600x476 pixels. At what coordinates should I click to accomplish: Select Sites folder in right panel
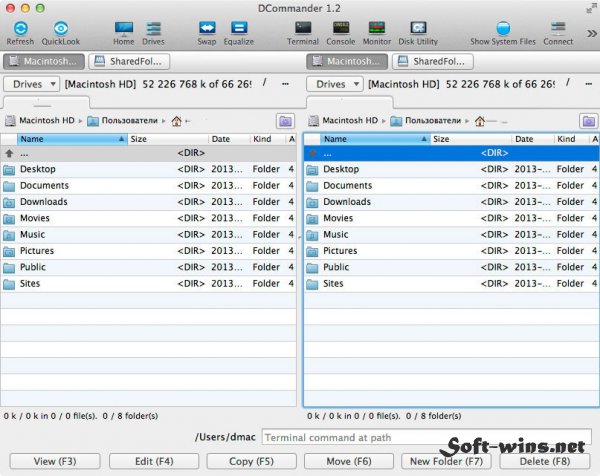pos(452,284)
